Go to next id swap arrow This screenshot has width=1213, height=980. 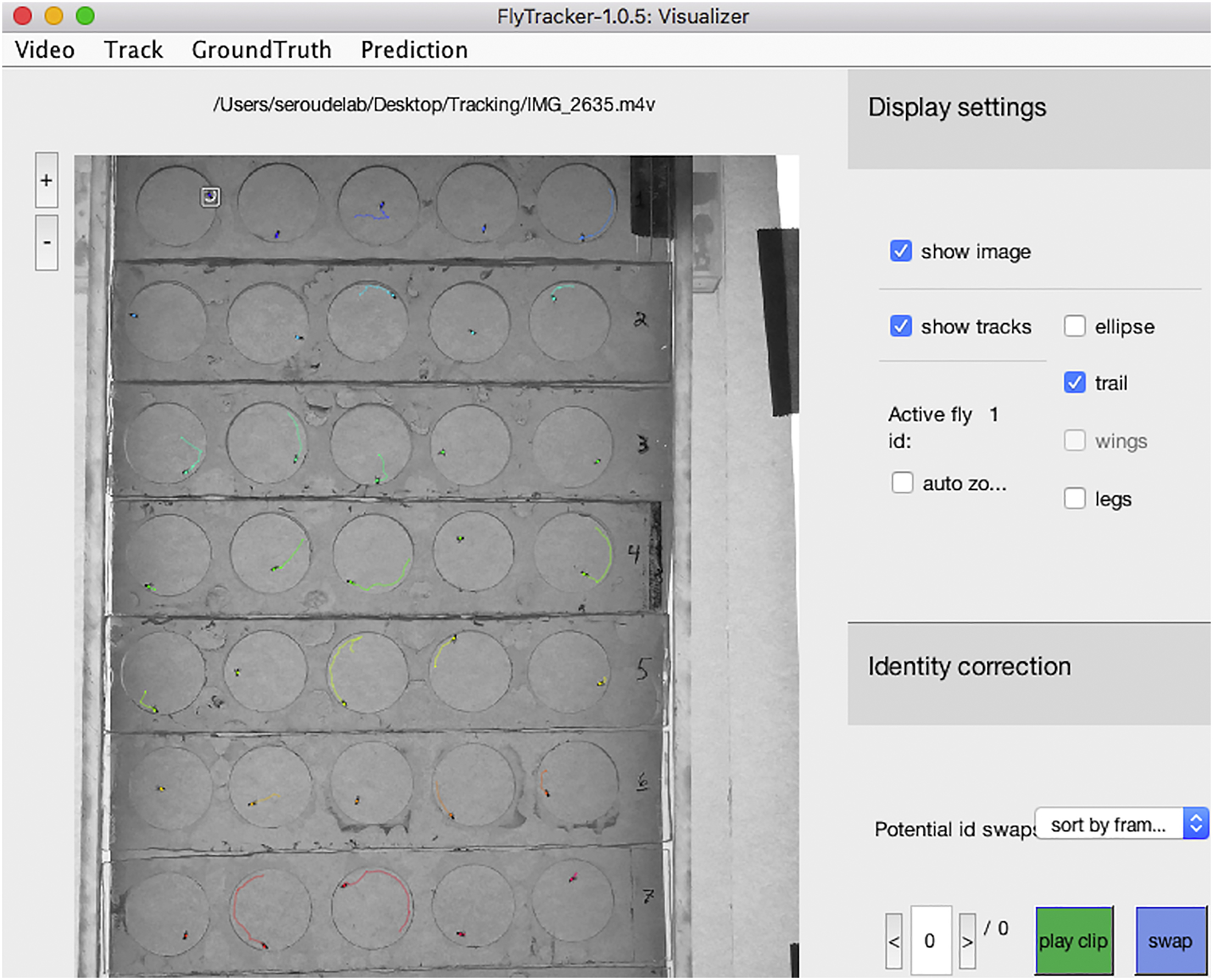[x=967, y=941]
